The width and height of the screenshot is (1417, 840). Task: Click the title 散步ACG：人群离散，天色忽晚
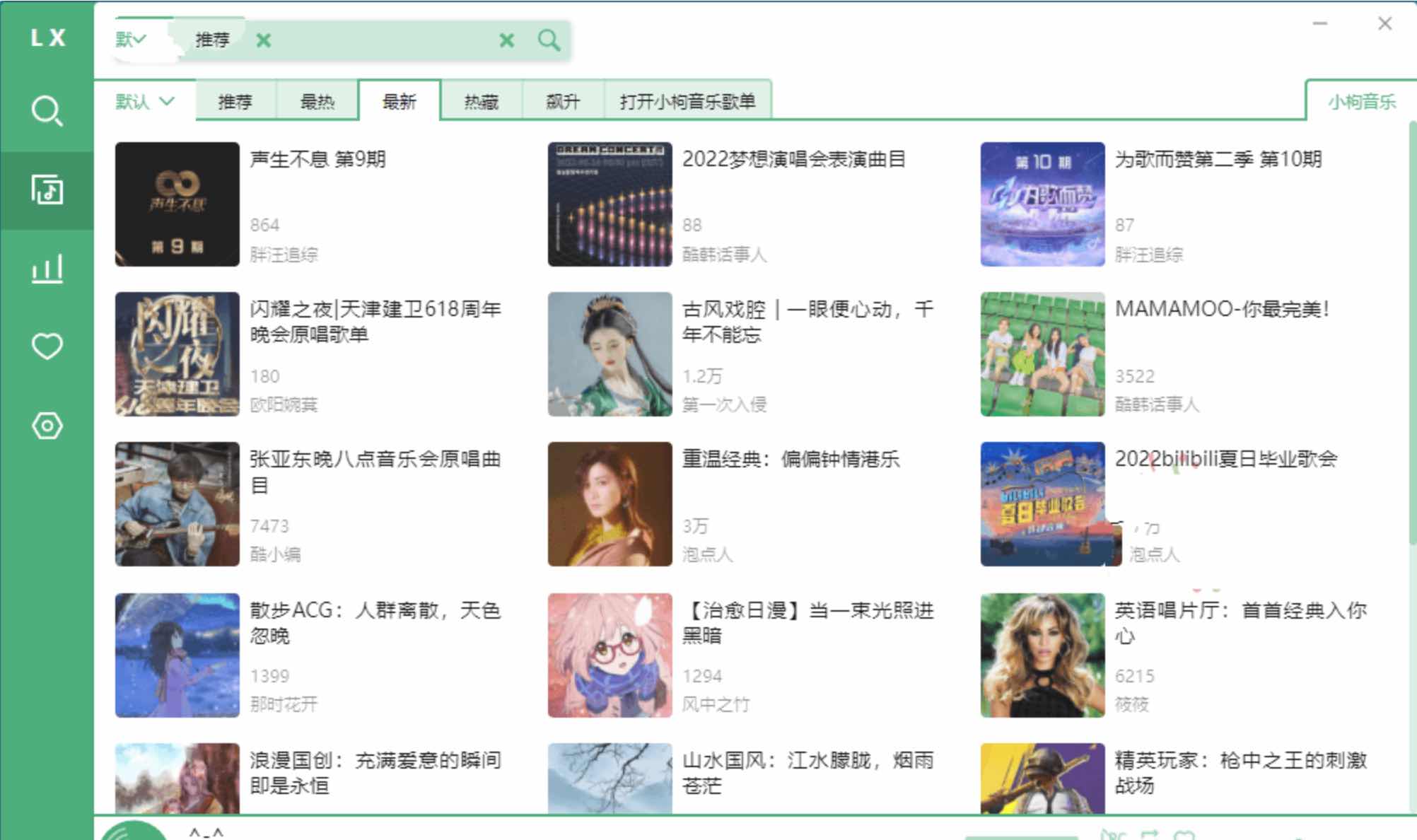[x=375, y=623]
